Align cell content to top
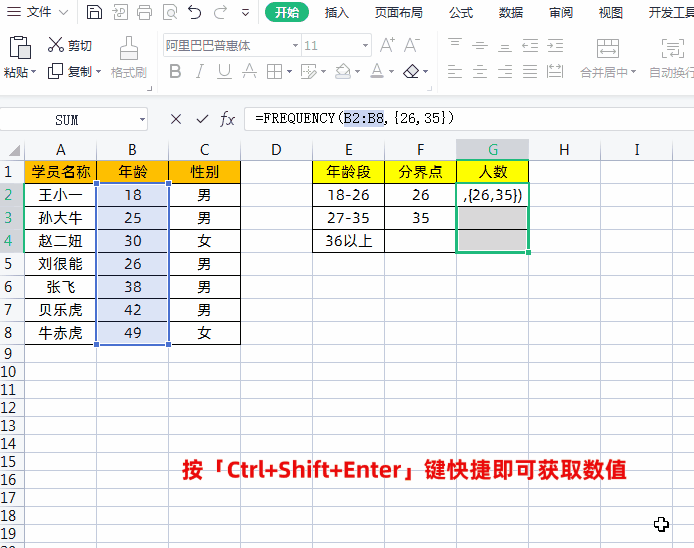 point(455,45)
